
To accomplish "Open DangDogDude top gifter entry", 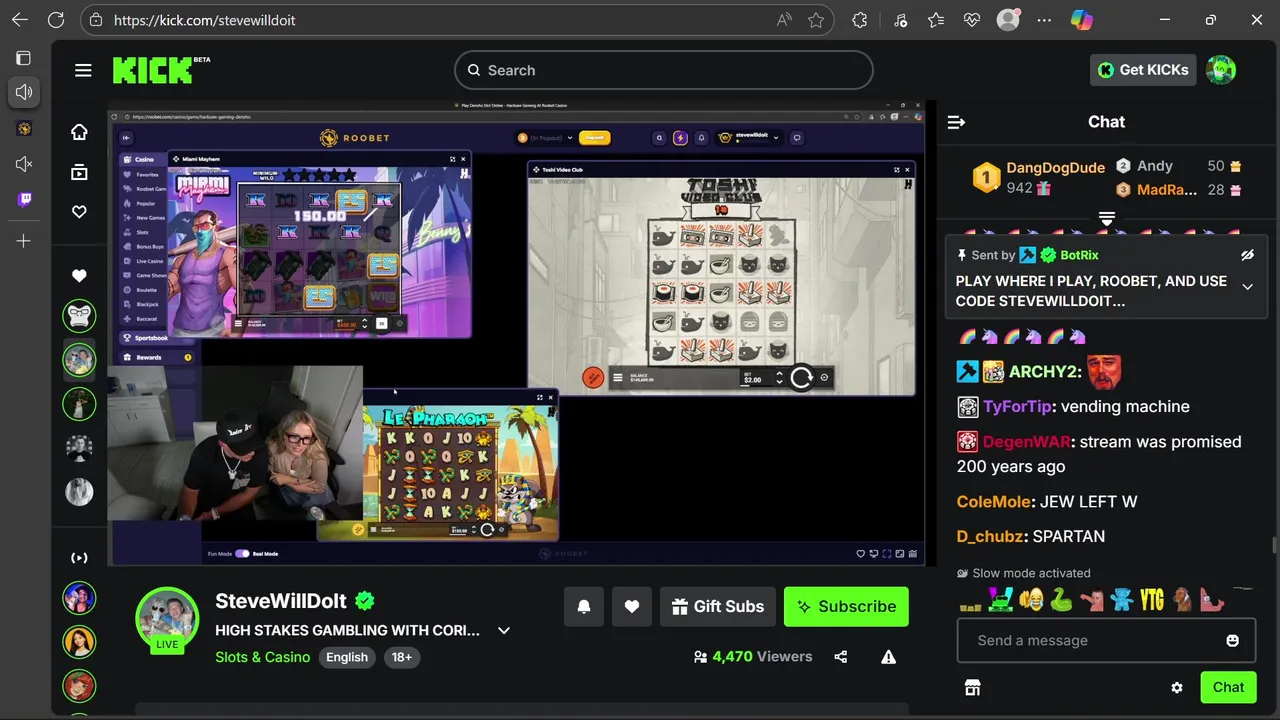I will click(x=1038, y=177).
